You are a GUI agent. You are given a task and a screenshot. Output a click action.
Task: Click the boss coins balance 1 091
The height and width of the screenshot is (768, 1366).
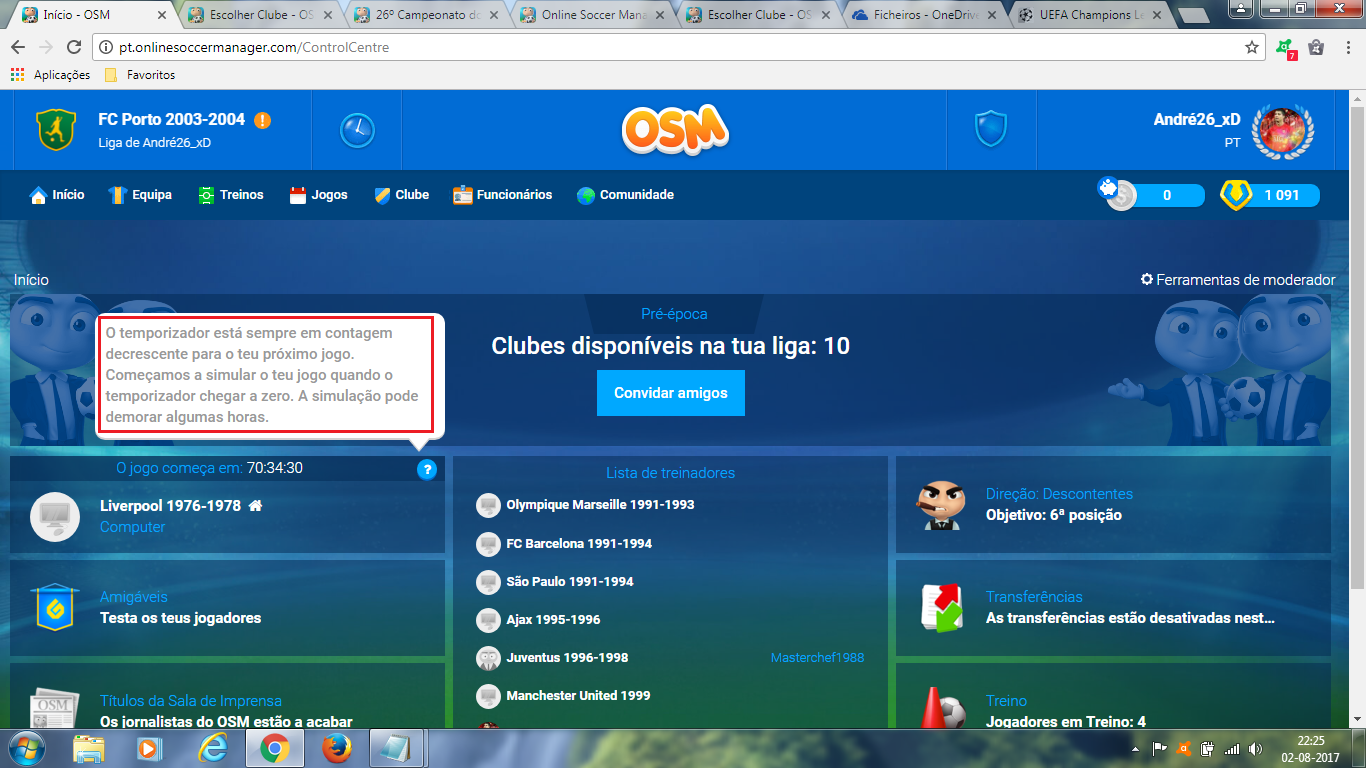tap(1269, 195)
